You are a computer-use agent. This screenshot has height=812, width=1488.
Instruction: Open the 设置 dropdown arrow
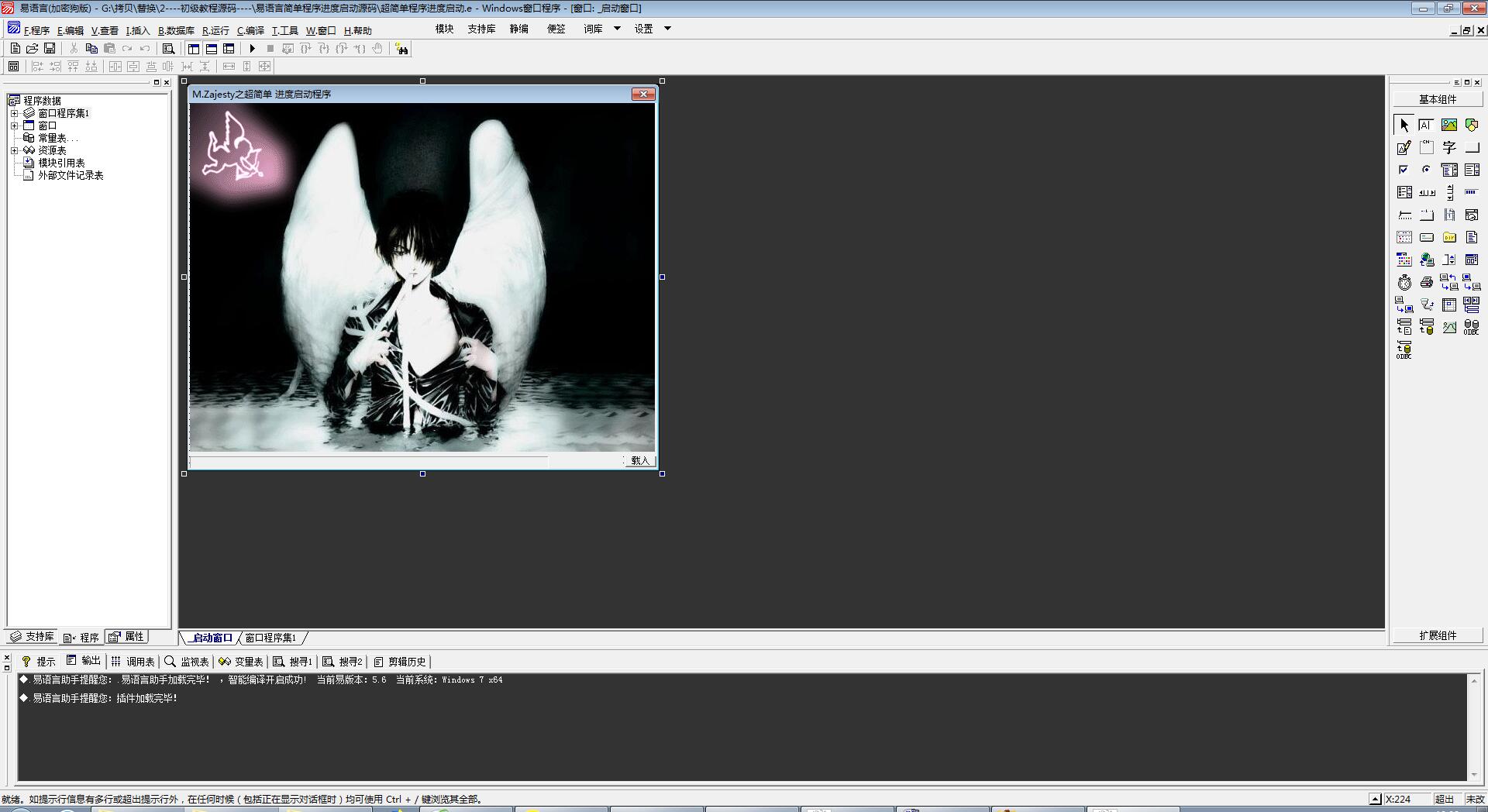pyautogui.click(x=667, y=29)
